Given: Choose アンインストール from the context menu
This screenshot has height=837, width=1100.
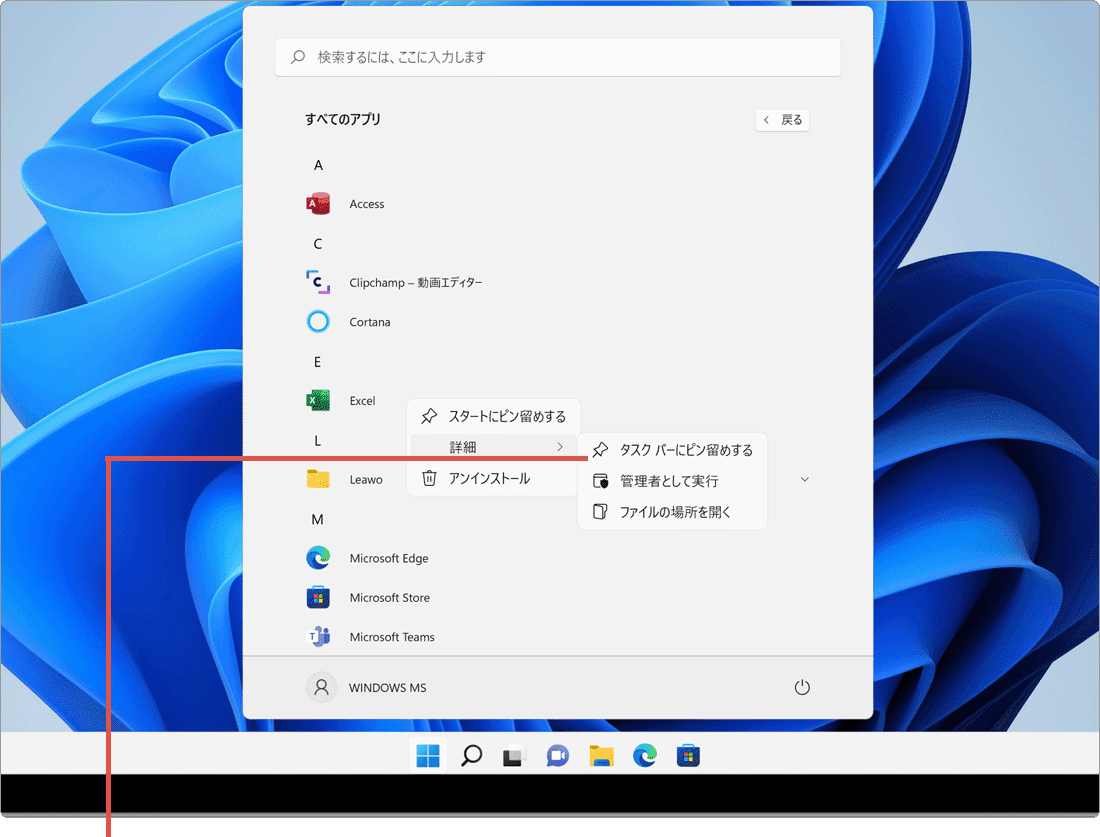Looking at the screenshot, I should pyautogui.click(x=493, y=478).
